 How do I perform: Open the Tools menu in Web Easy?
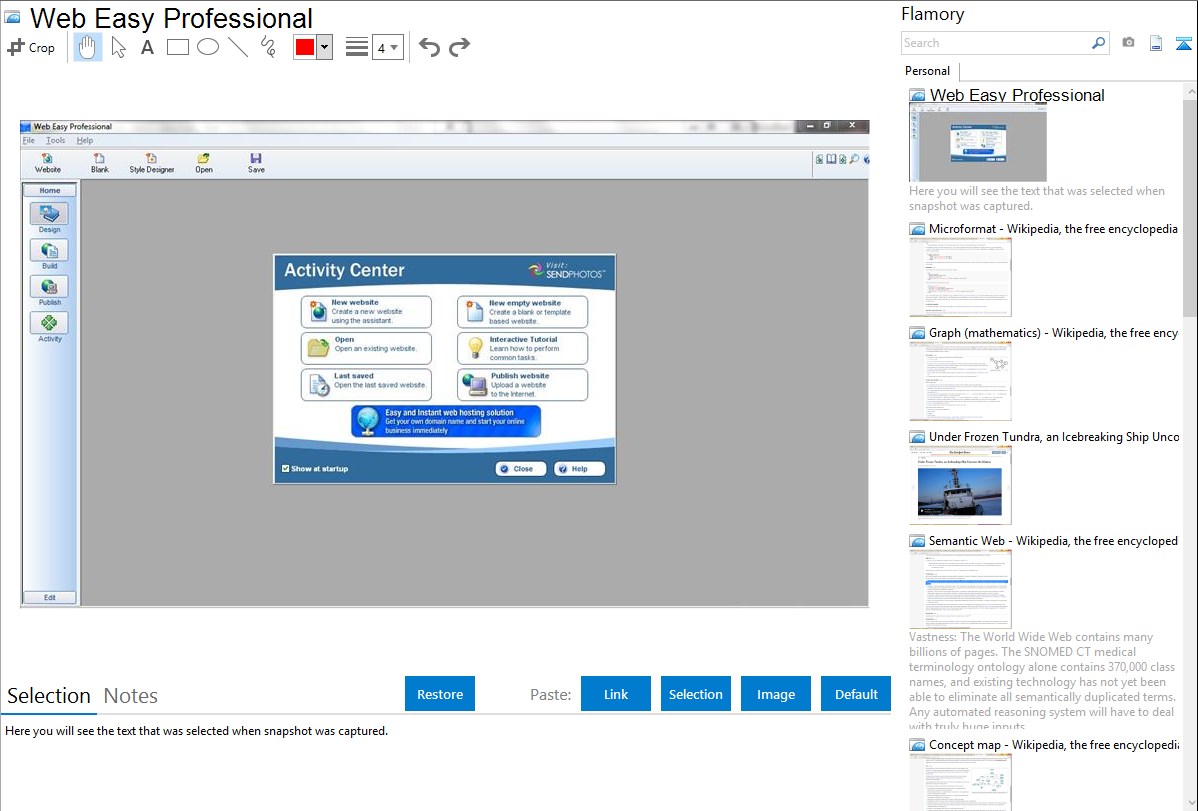point(56,141)
